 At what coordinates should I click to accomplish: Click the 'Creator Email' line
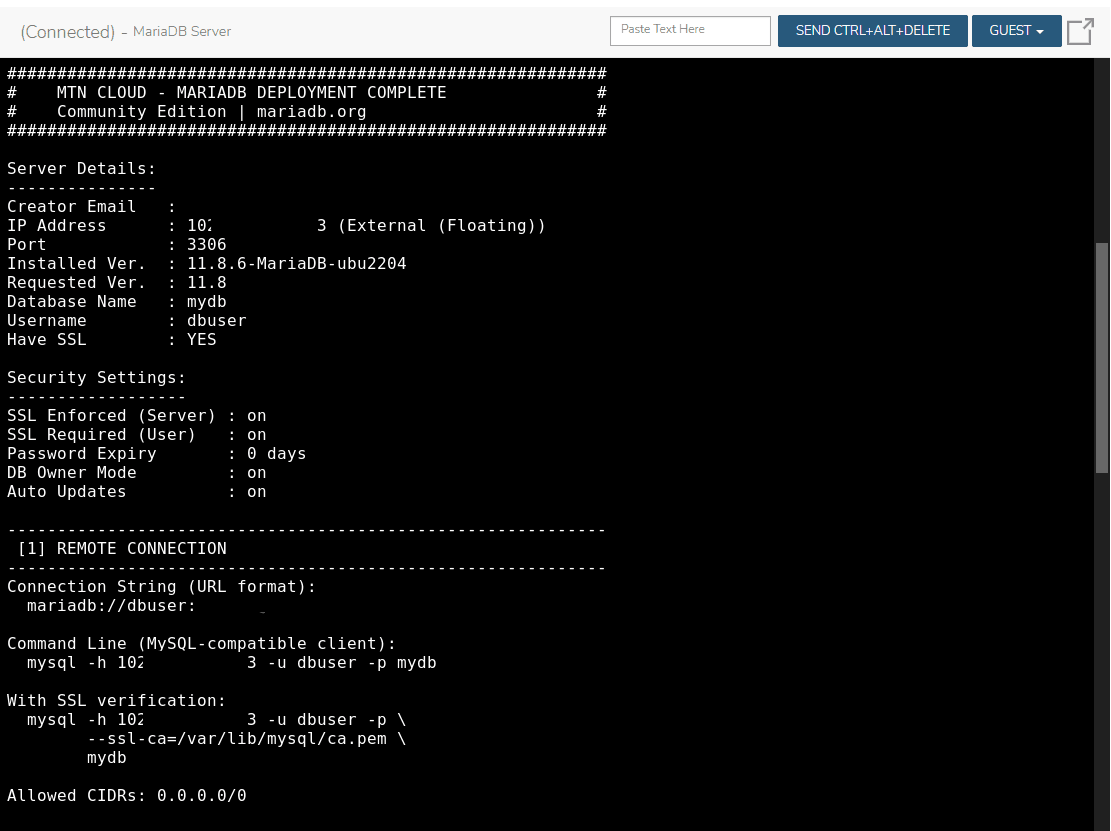pyautogui.click(x=91, y=207)
